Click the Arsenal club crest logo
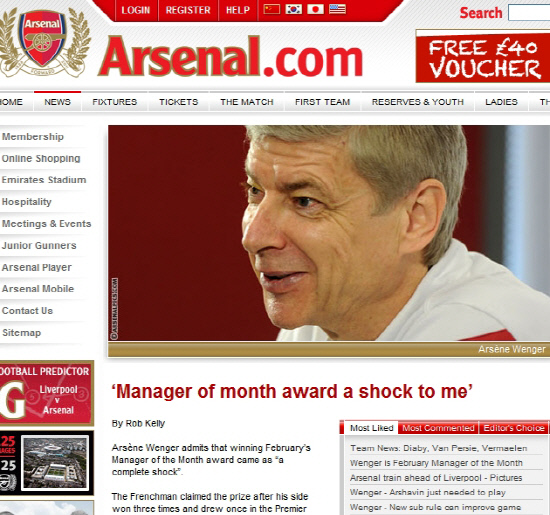The width and height of the screenshot is (550, 515). pos(43,42)
